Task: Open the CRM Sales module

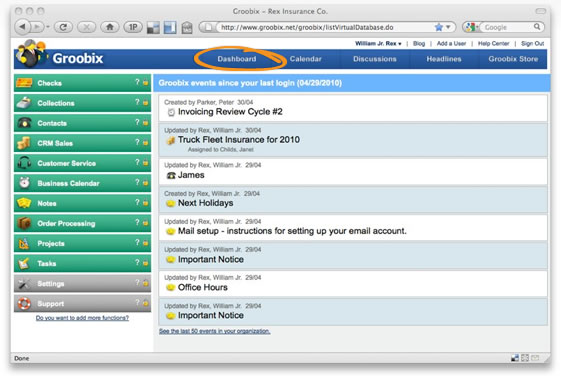Action: [82, 143]
